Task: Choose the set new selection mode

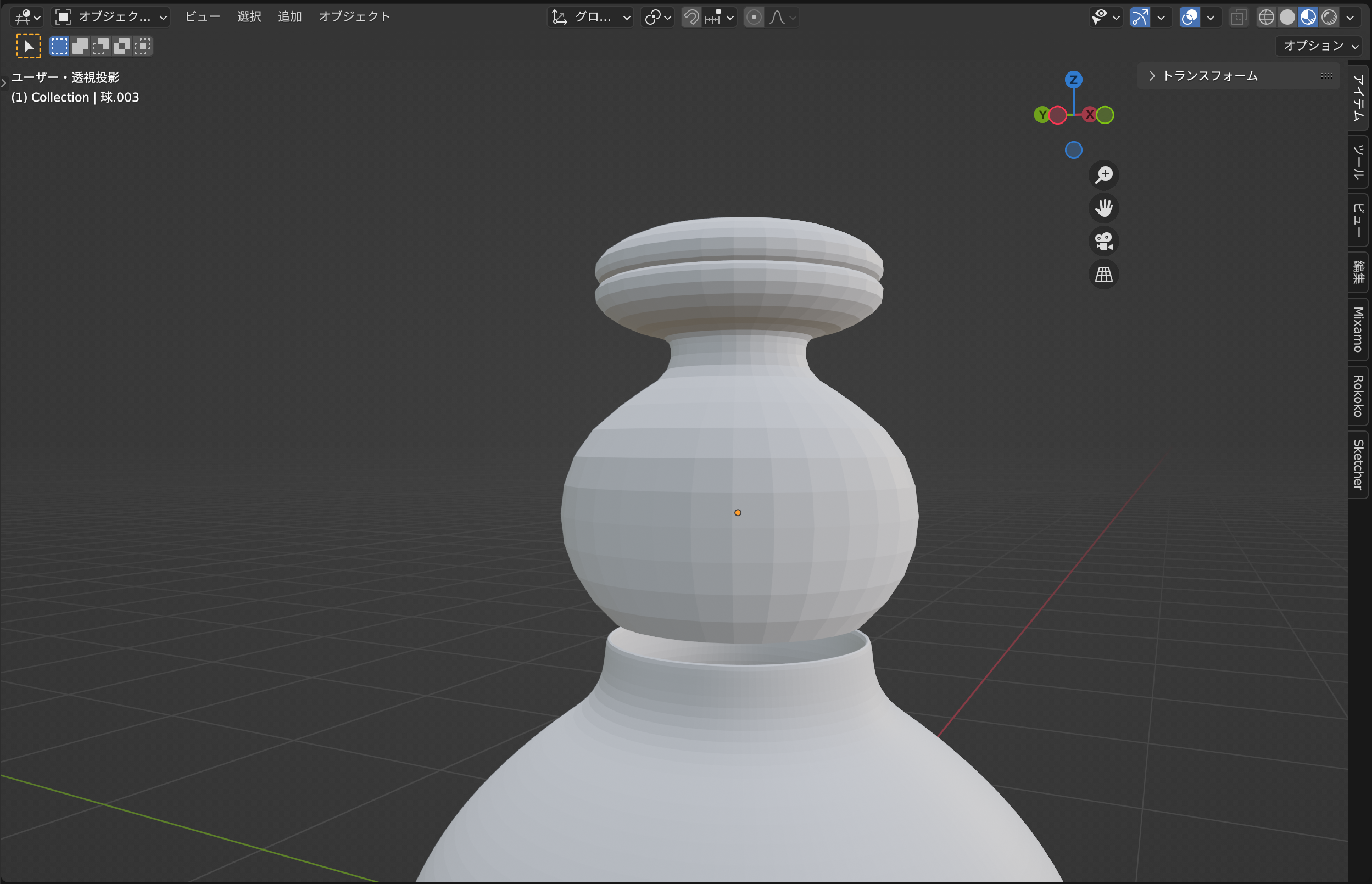Action: (59, 46)
